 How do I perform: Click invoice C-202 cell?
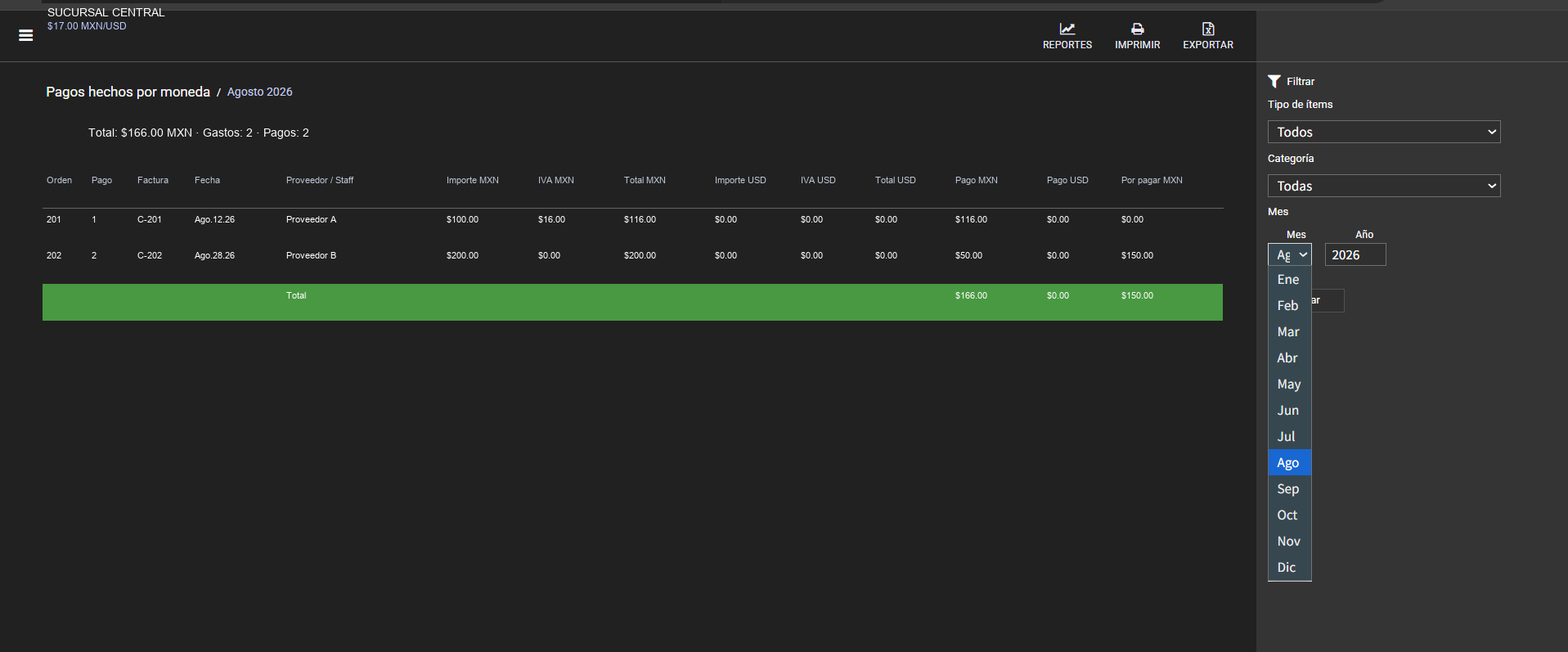pyautogui.click(x=150, y=255)
